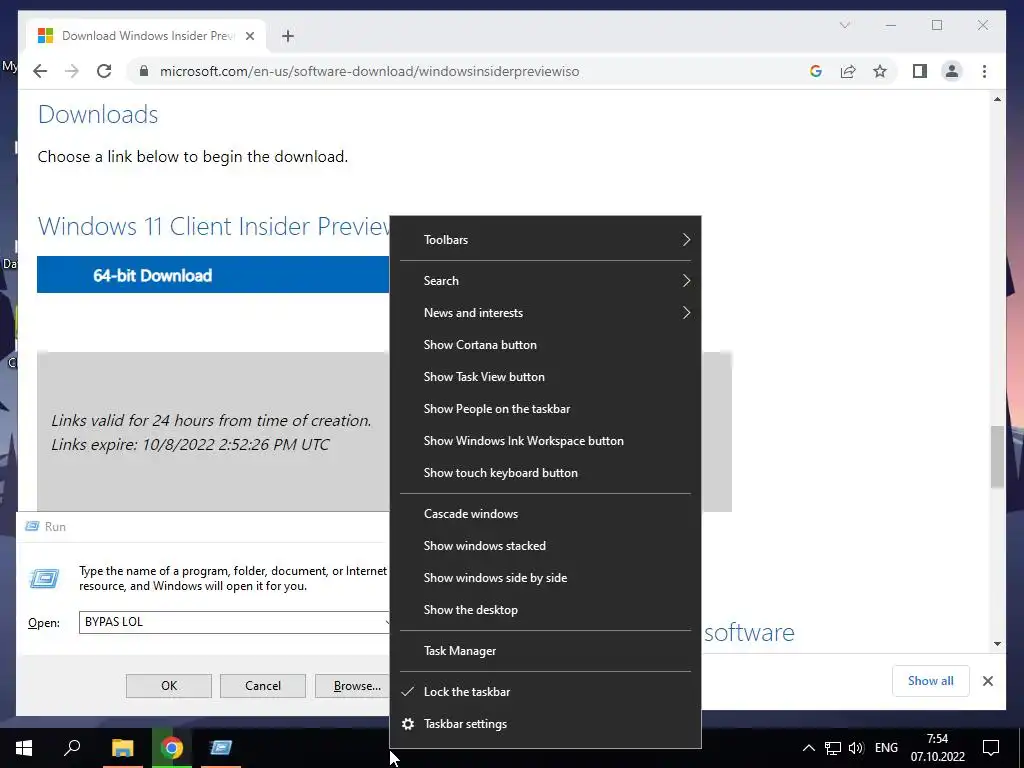Expand the Toolbars submenu

545,240
